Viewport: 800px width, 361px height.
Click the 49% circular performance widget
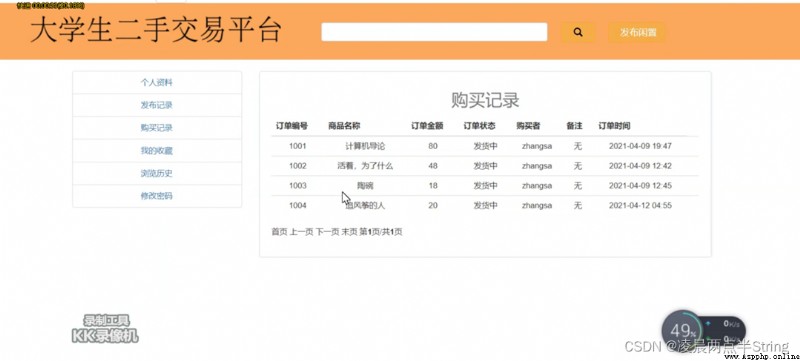tap(682, 330)
